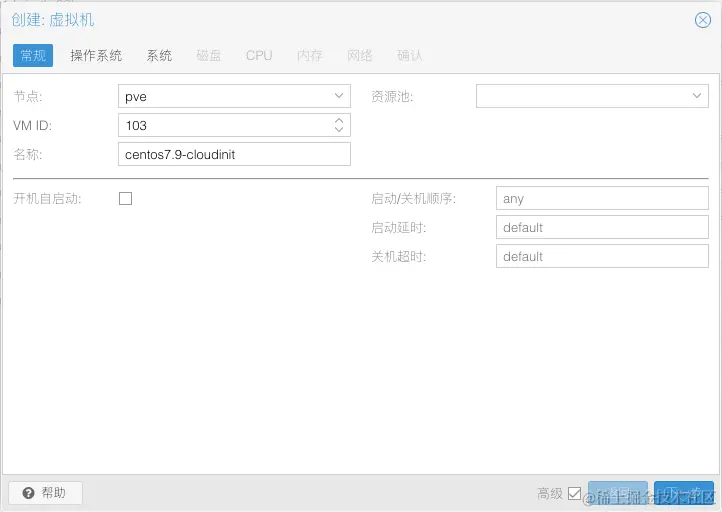The height and width of the screenshot is (512, 722).
Task: Toggle the 高级 checkbox
Action: click(x=574, y=494)
